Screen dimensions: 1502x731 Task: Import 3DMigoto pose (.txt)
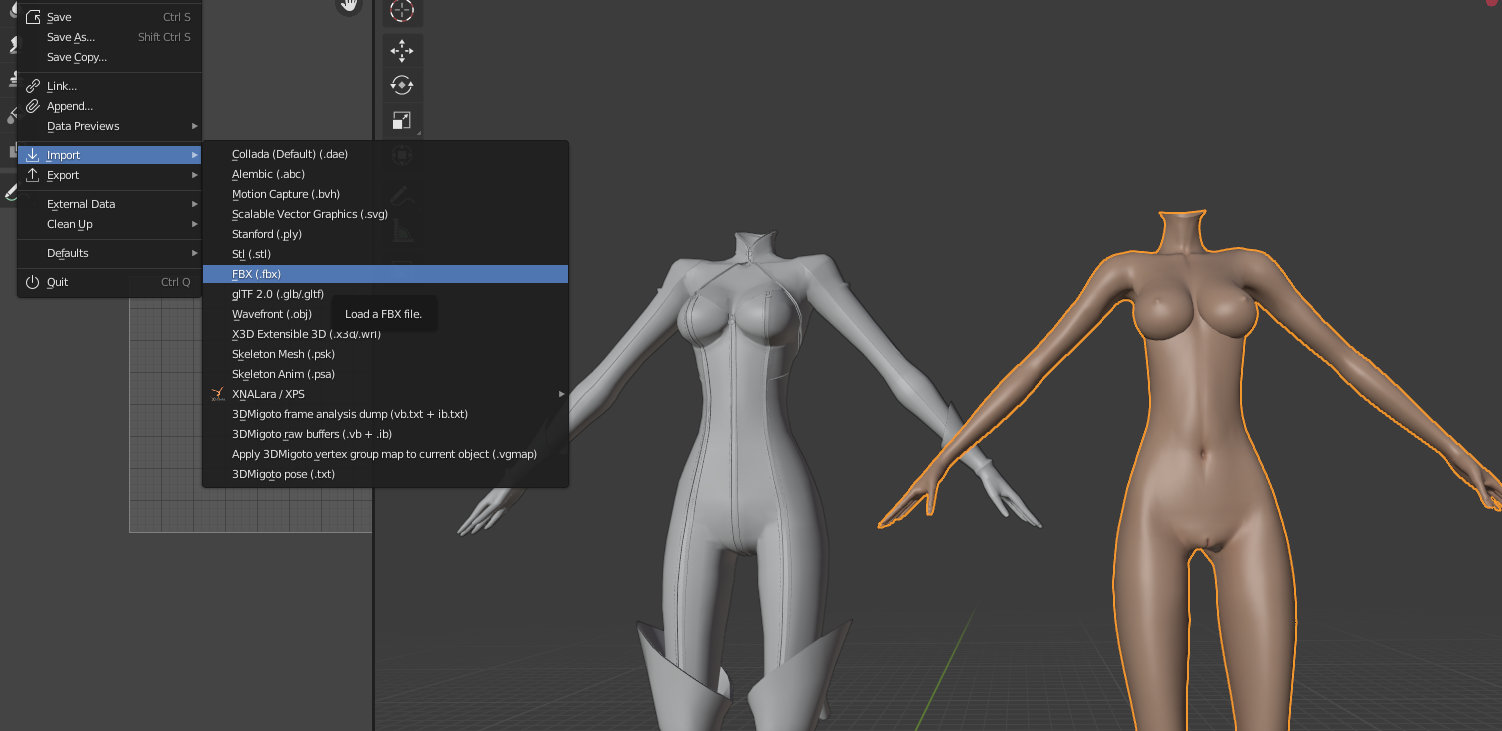[x=385, y=474]
